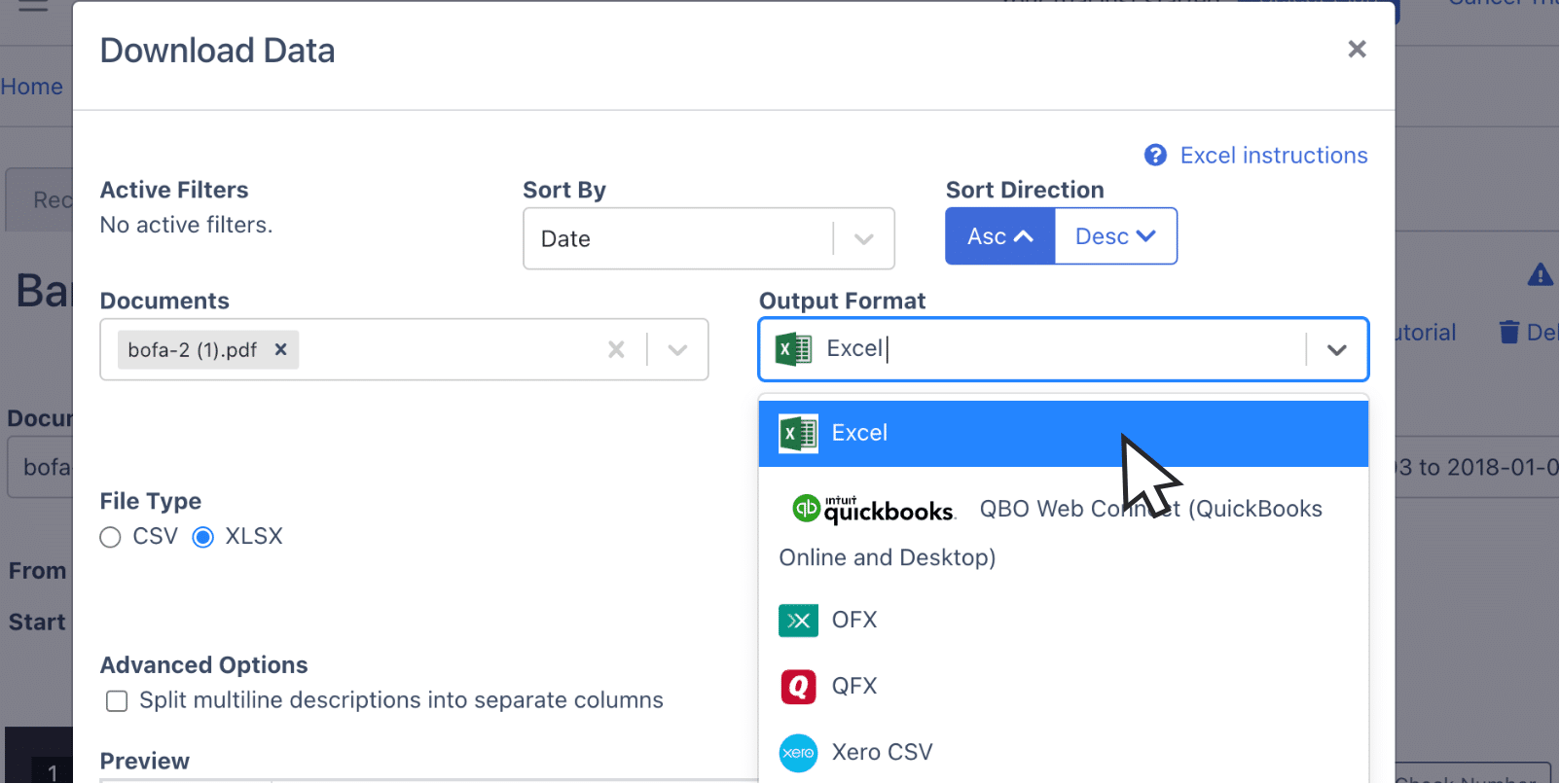Open the Sort By dropdown

[862, 238]
